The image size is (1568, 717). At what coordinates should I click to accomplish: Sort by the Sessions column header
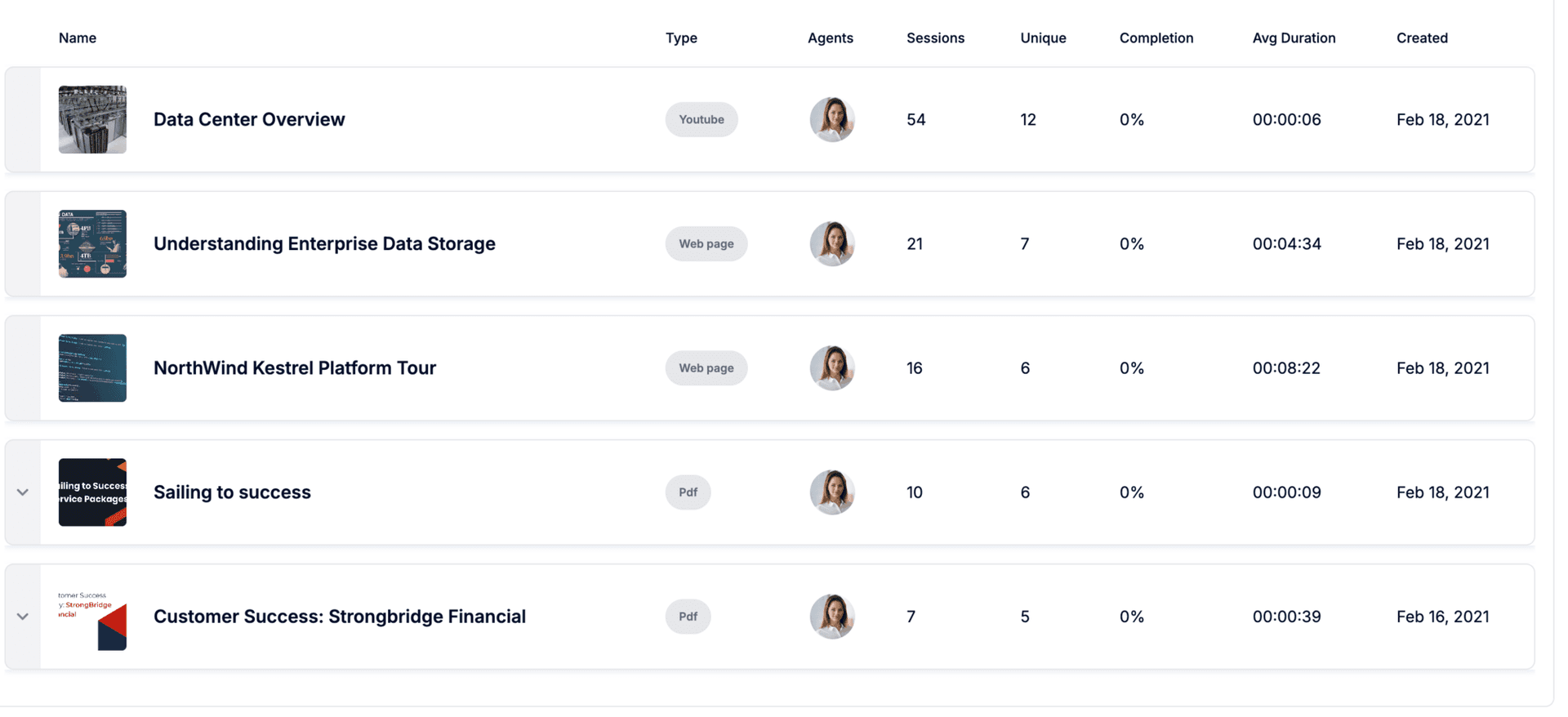point(935,38)
